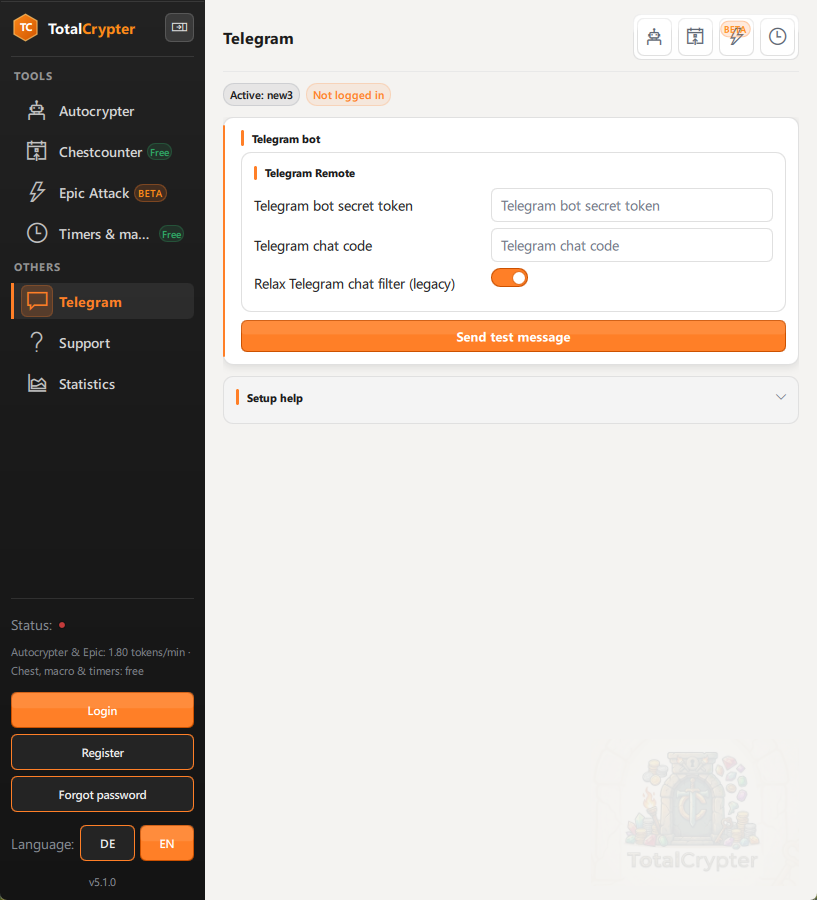Click the TotalCrypter TC logo icon
Screen dimensions: 817x900
[26, 28]
